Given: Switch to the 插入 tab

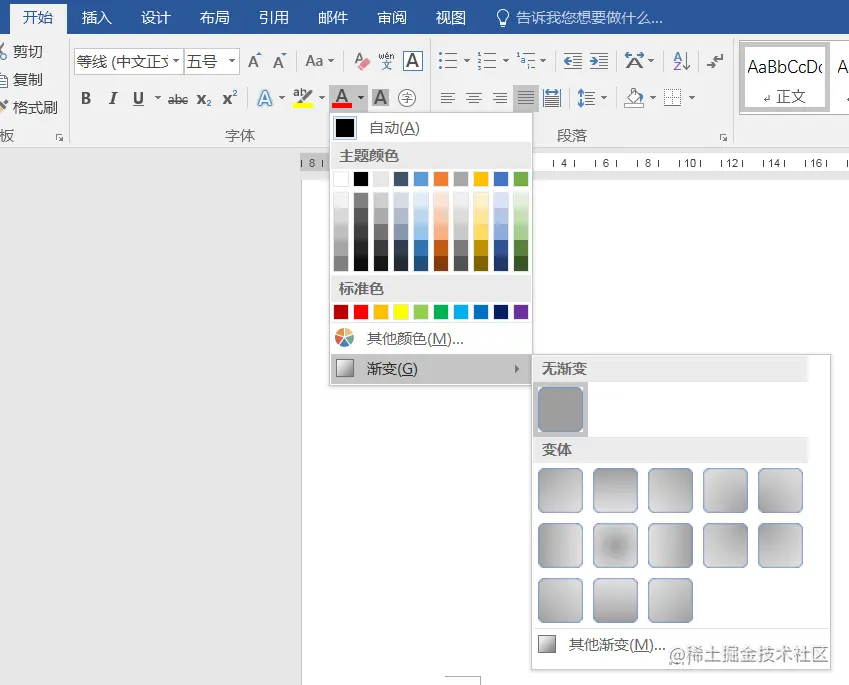Looking at the screenshot, I should click(97, 18).
